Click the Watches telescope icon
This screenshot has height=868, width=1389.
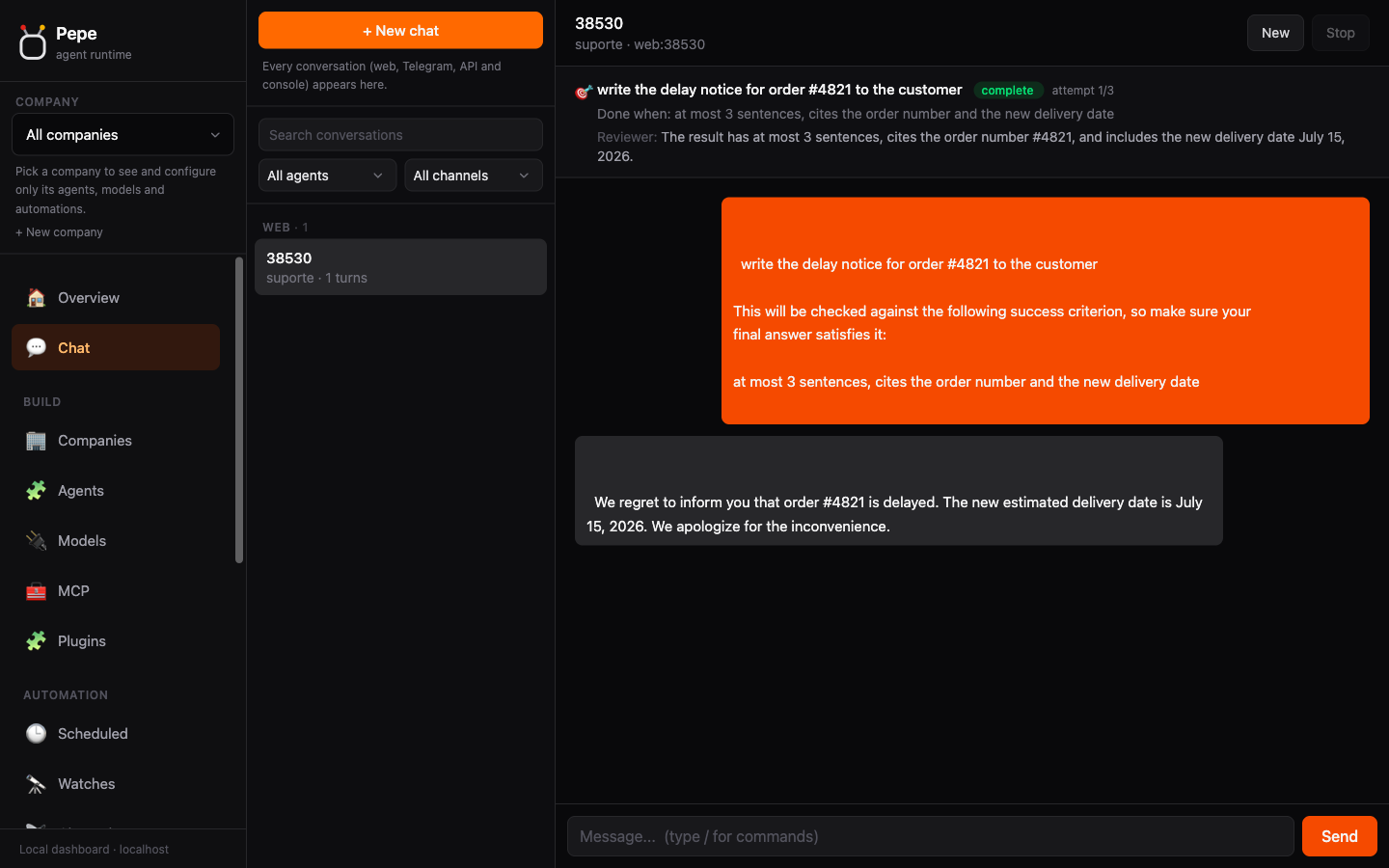36,784
